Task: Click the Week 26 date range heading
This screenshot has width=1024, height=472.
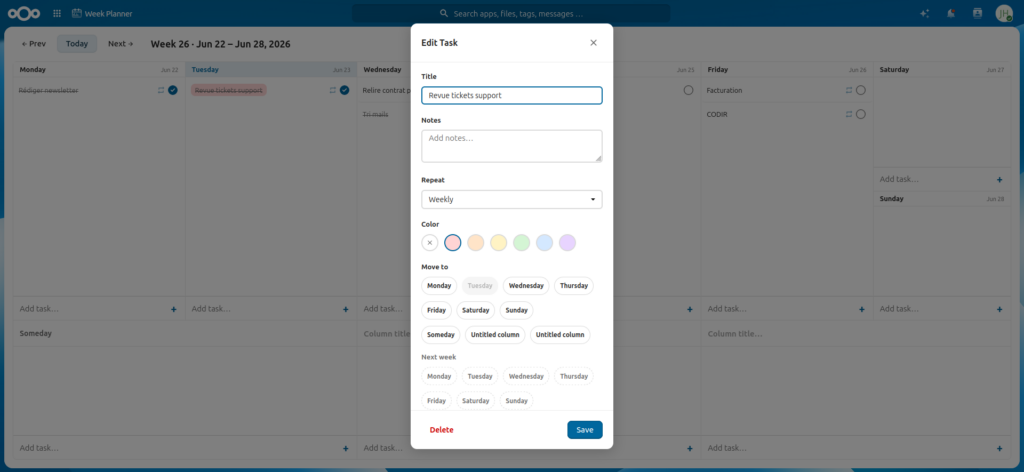Action: point(220,44)
